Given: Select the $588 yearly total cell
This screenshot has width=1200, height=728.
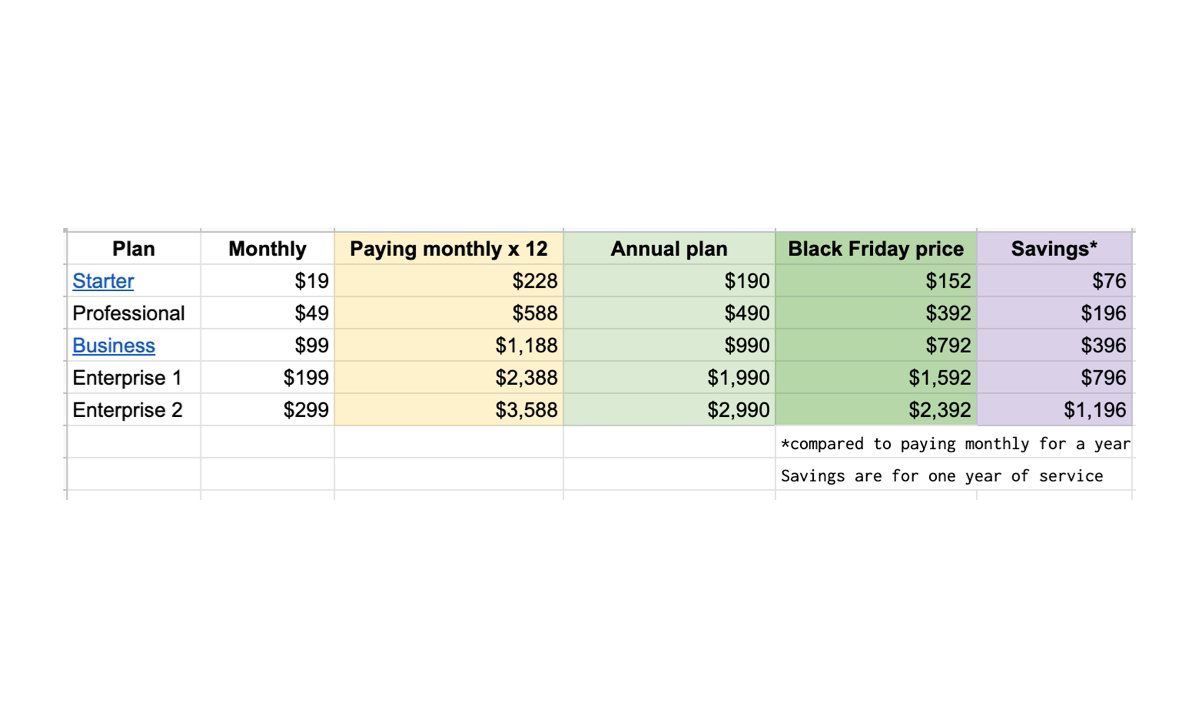Looking at the screenshot, I should point(535,313).
